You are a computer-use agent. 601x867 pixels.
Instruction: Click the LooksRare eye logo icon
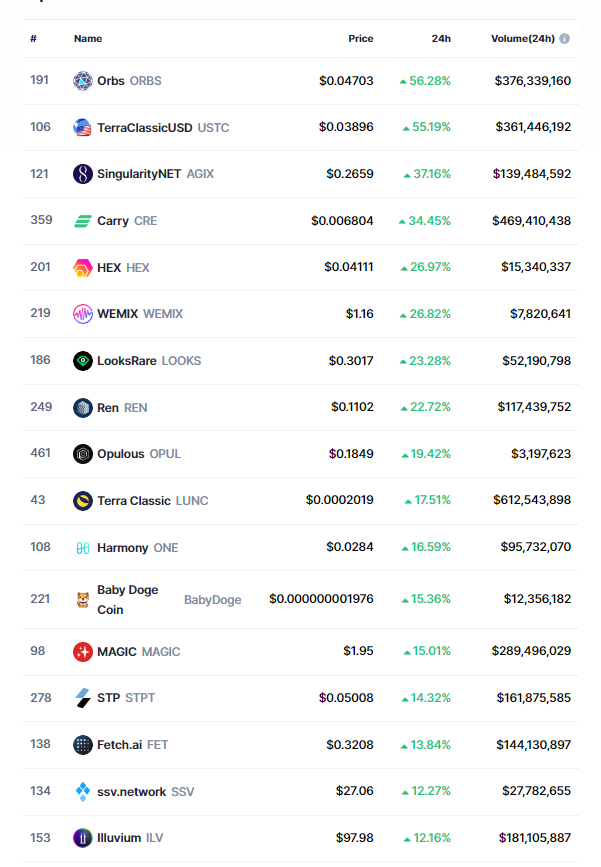83,361
